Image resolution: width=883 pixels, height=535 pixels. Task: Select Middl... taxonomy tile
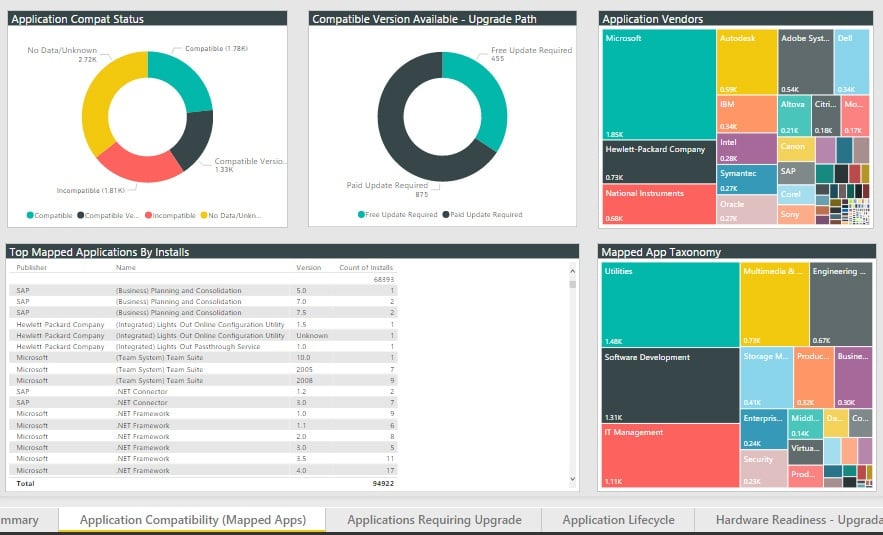point(805,425)
